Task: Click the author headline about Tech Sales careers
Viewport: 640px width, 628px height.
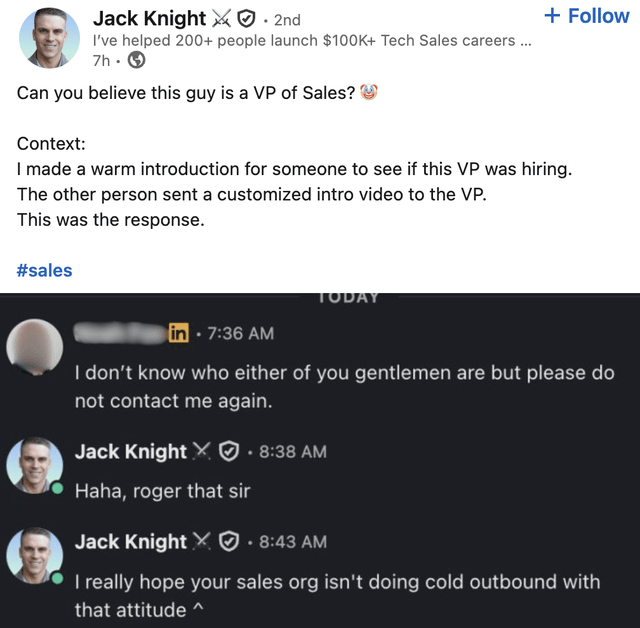Action: pos(311,41)
